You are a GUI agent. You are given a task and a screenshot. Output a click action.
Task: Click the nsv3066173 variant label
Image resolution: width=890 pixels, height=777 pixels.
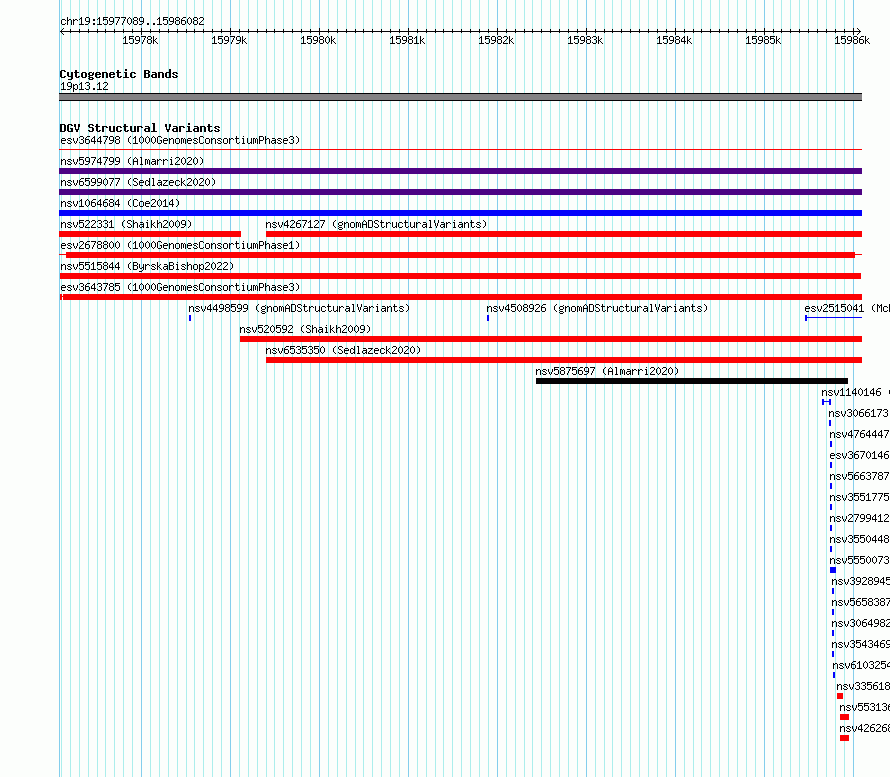pos(858,413)
